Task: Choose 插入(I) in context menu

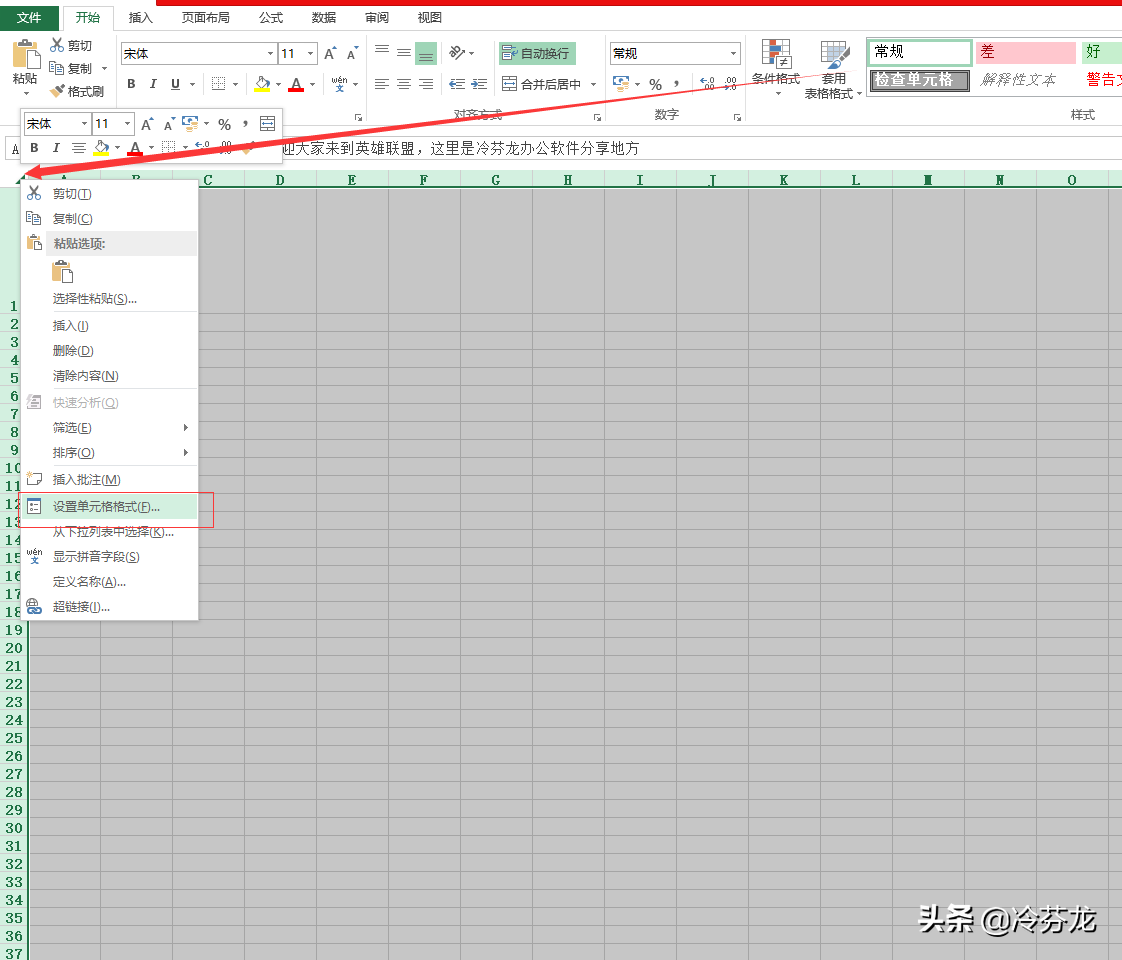Action: coord(109,326)
